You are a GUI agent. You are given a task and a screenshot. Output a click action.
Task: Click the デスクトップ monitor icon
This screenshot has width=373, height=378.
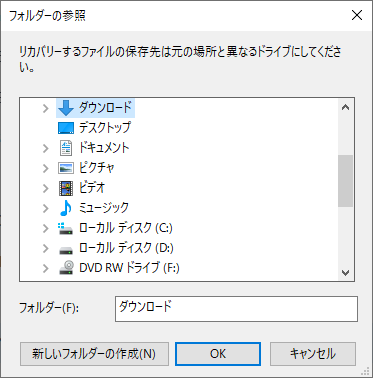tap(66, 128)
